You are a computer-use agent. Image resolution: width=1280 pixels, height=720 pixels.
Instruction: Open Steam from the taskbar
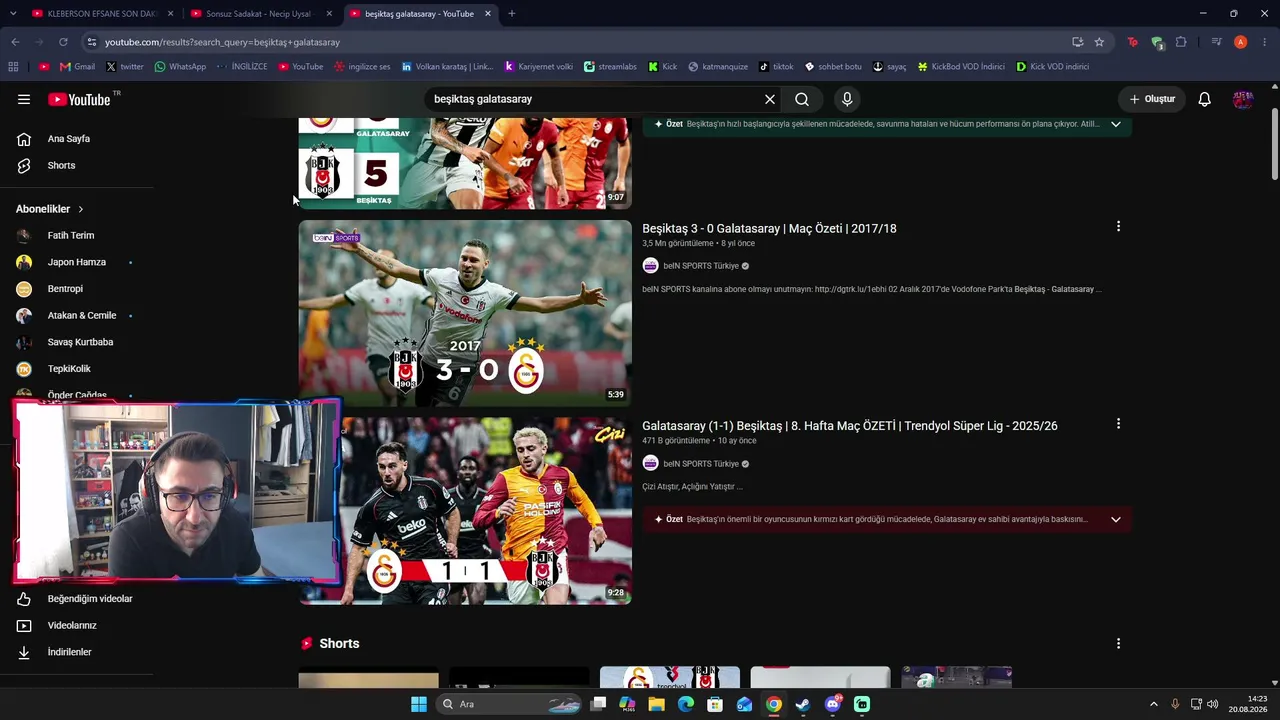tap(803, 704)
